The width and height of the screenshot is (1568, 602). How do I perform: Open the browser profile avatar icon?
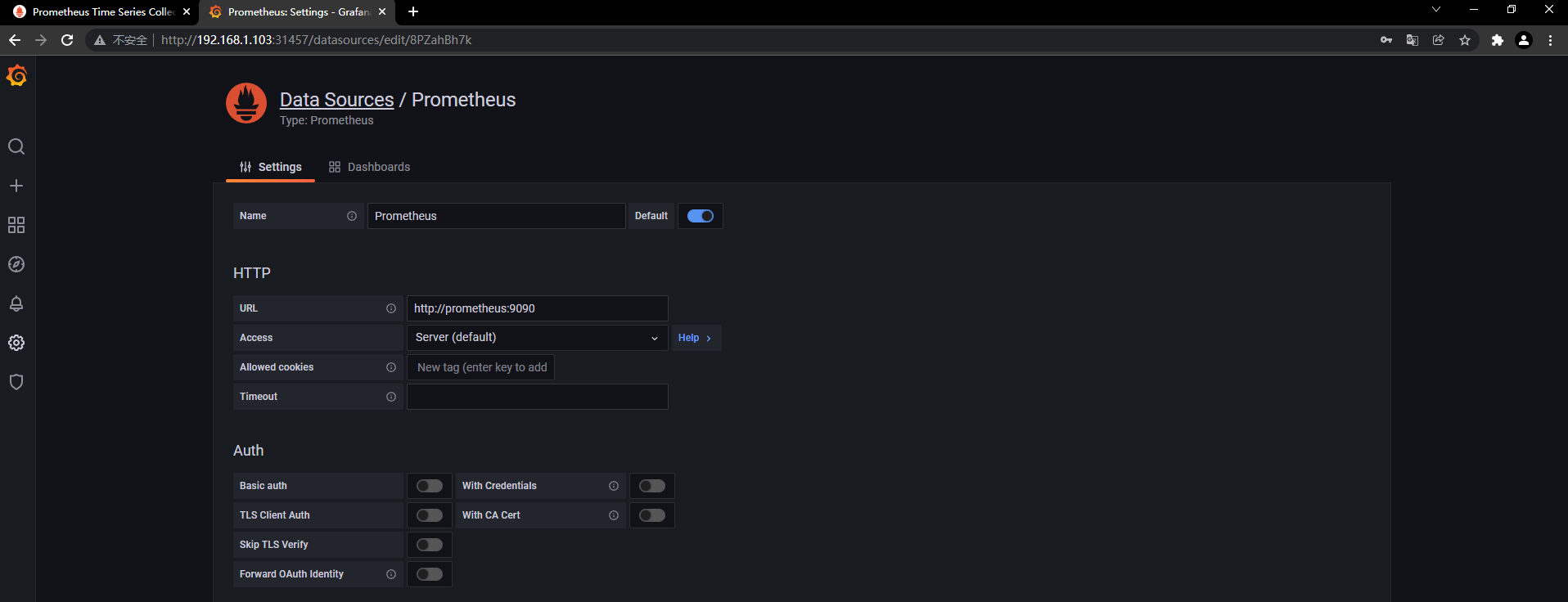click(x=1524, y=40)
